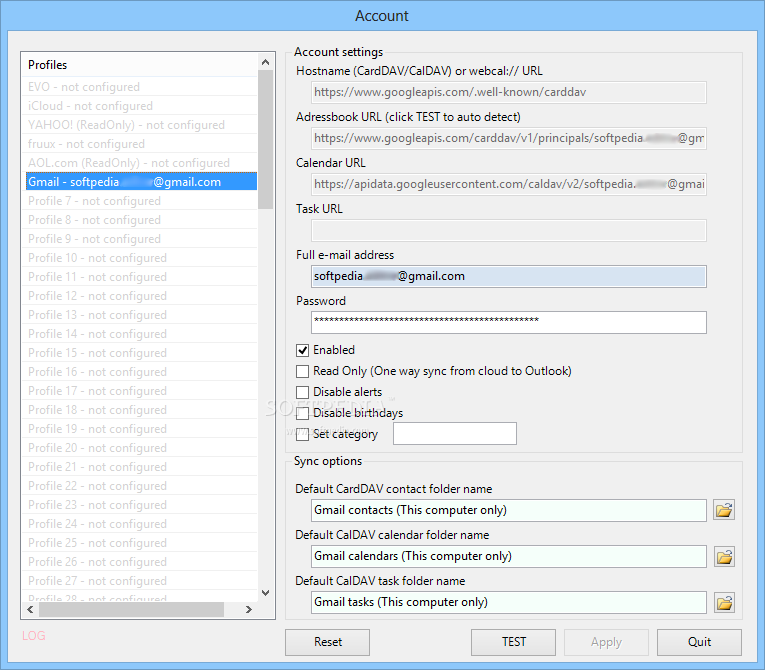Select Profile 21 - not configured
The width and height of the screenshot is (765, 670).
139,467
